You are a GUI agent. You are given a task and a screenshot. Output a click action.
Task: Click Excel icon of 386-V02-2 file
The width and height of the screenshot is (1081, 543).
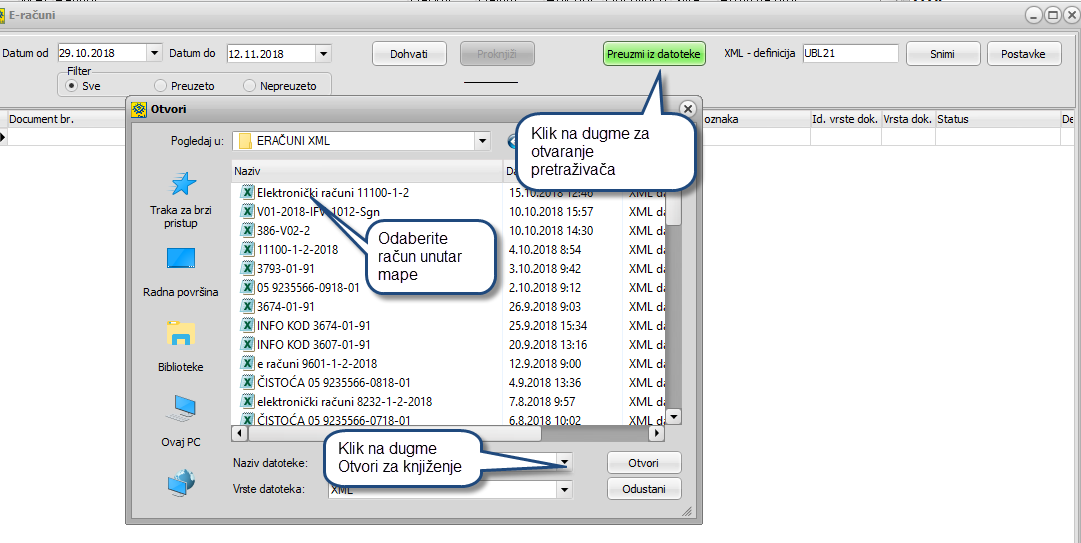[248, 230]
